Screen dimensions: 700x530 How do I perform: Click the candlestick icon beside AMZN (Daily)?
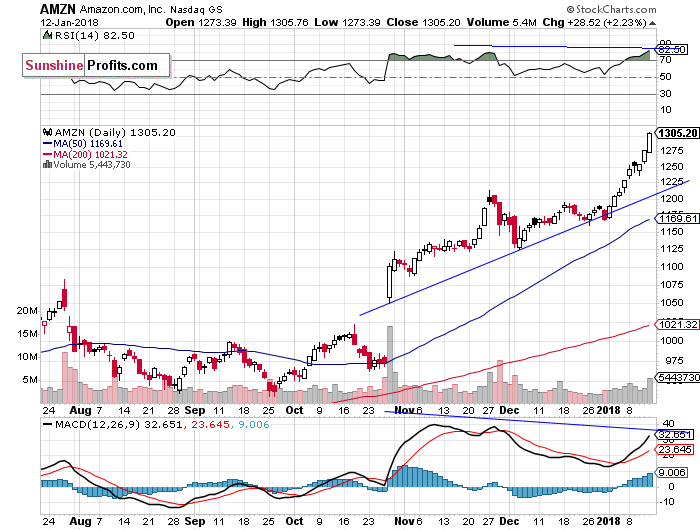47,132
